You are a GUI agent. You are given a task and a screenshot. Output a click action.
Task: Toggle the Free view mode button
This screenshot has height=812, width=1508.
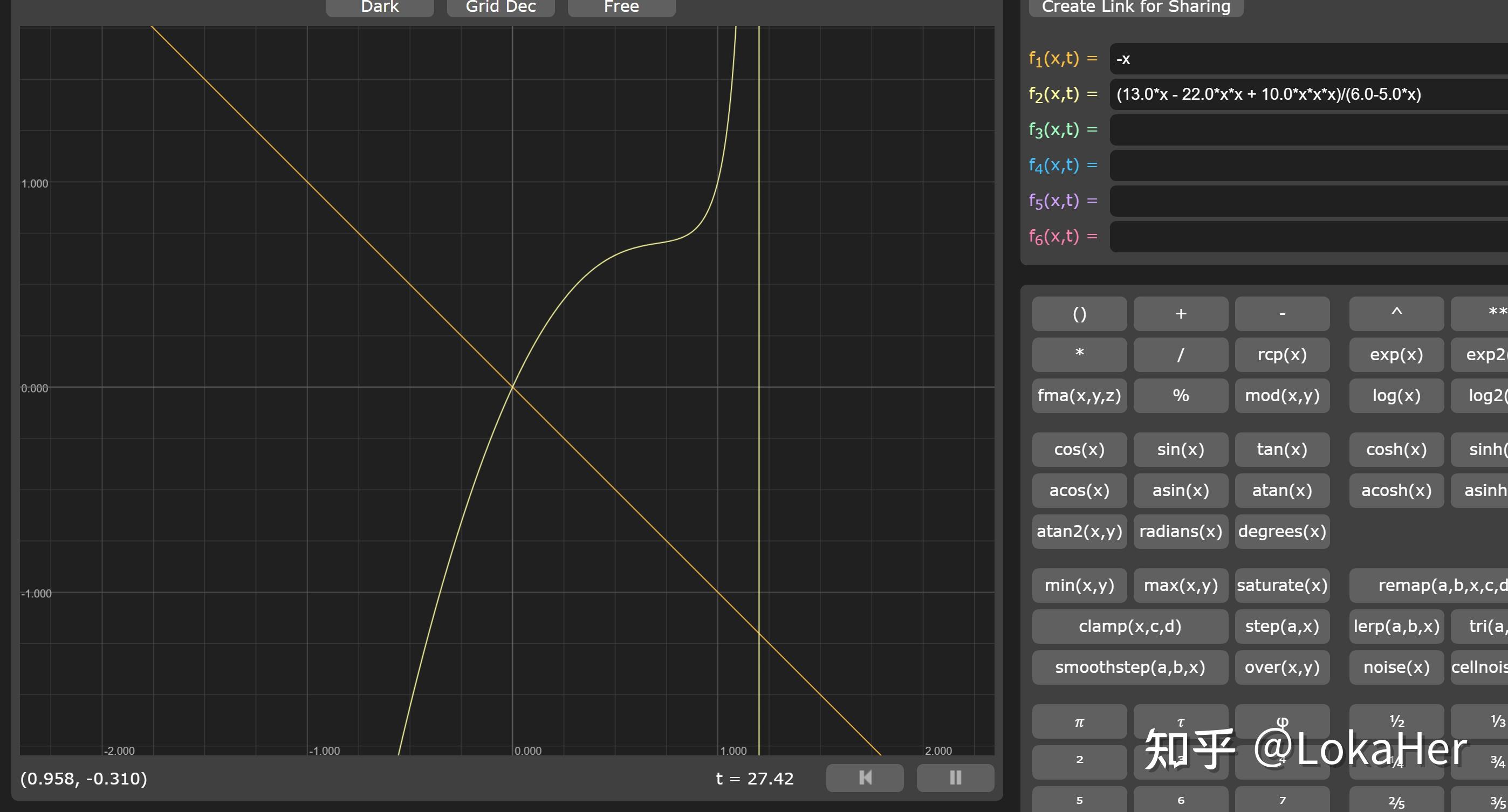(x=621, y=7)
